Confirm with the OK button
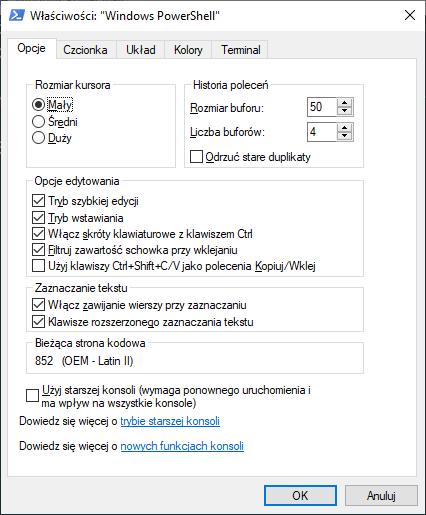 [x=300, y=495]
